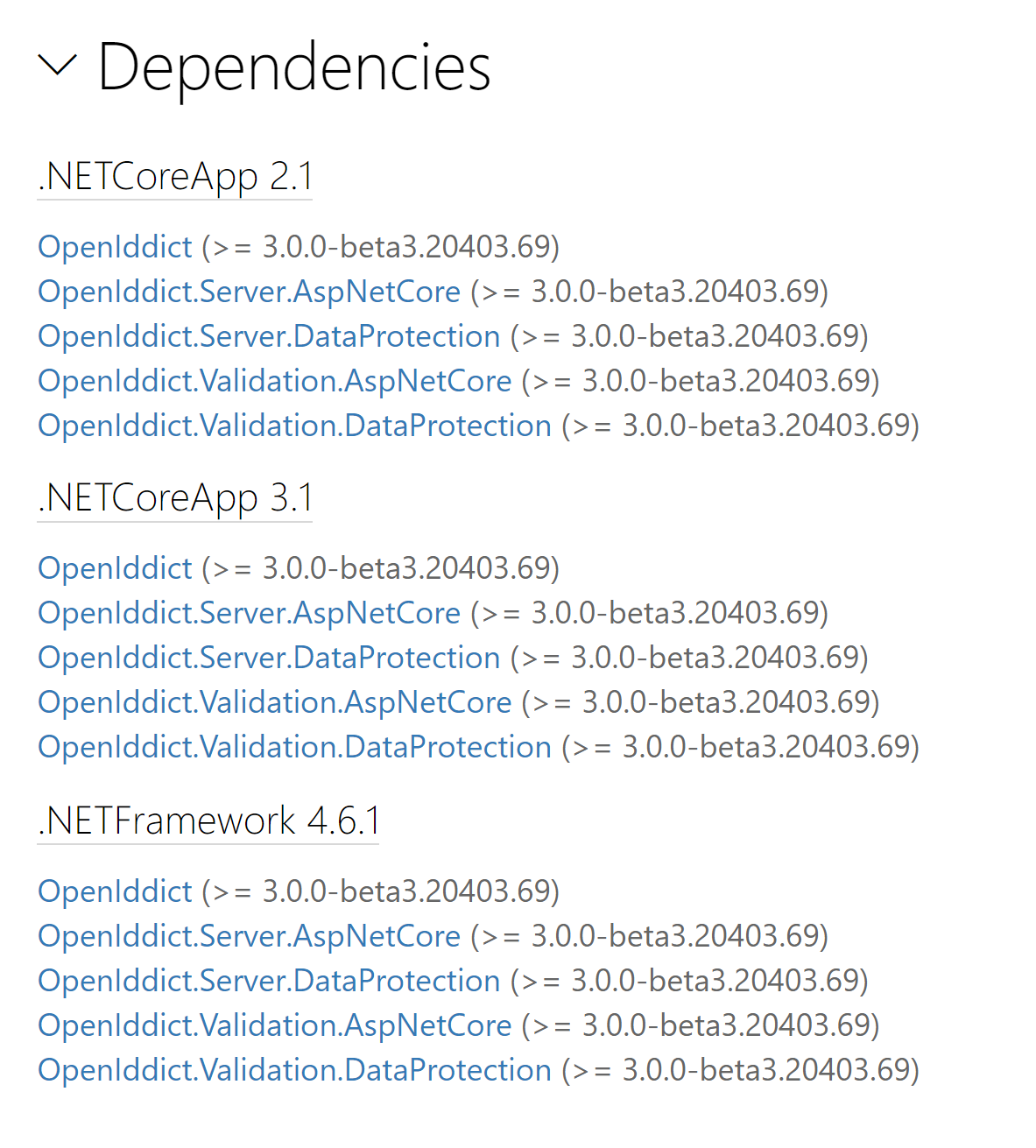Open the .NETFramework 4.6.1 framework link

point(208,821)
